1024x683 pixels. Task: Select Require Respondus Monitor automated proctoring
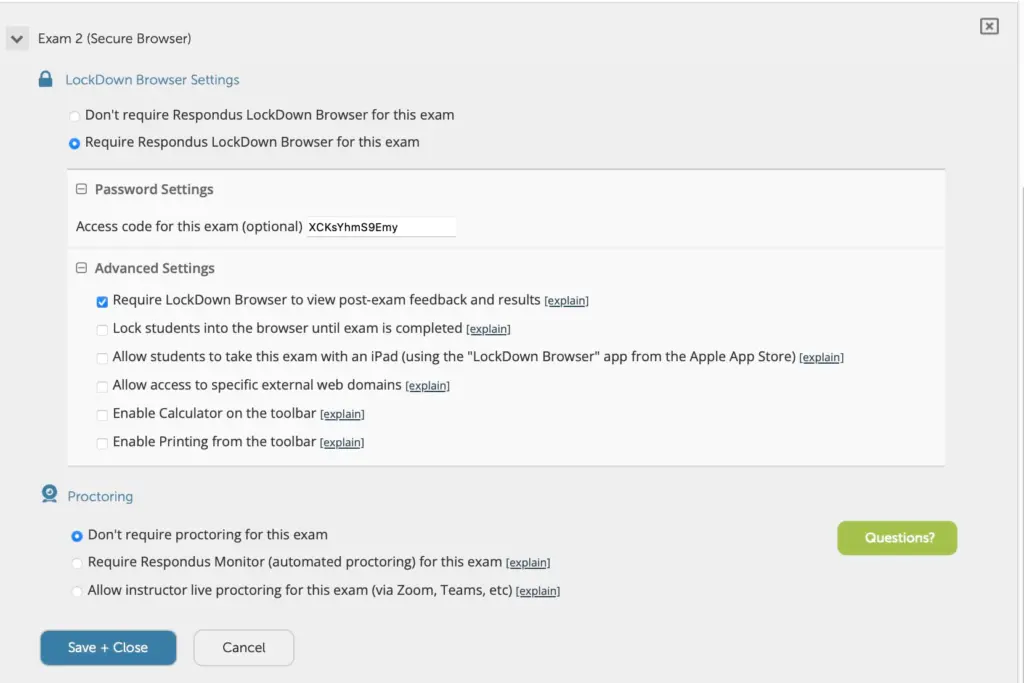coord(77,563)
